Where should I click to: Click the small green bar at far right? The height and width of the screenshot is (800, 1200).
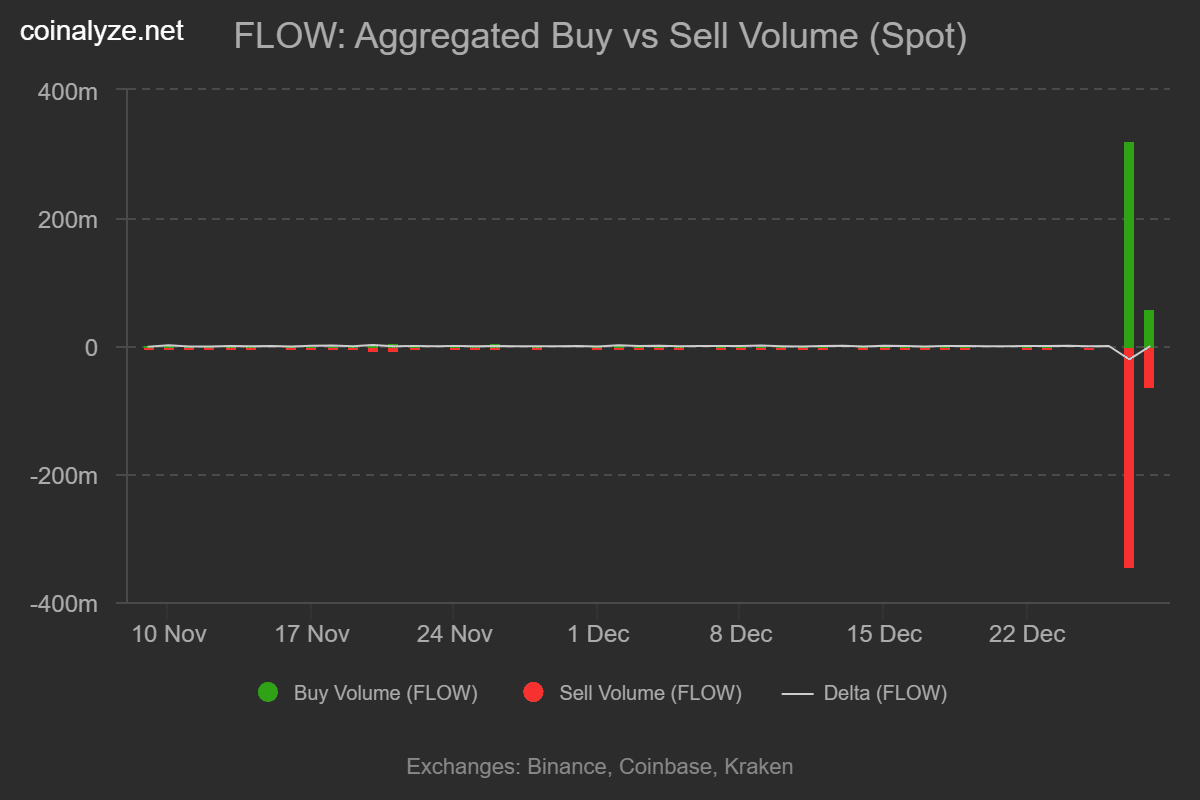(x=1149, y=328)
